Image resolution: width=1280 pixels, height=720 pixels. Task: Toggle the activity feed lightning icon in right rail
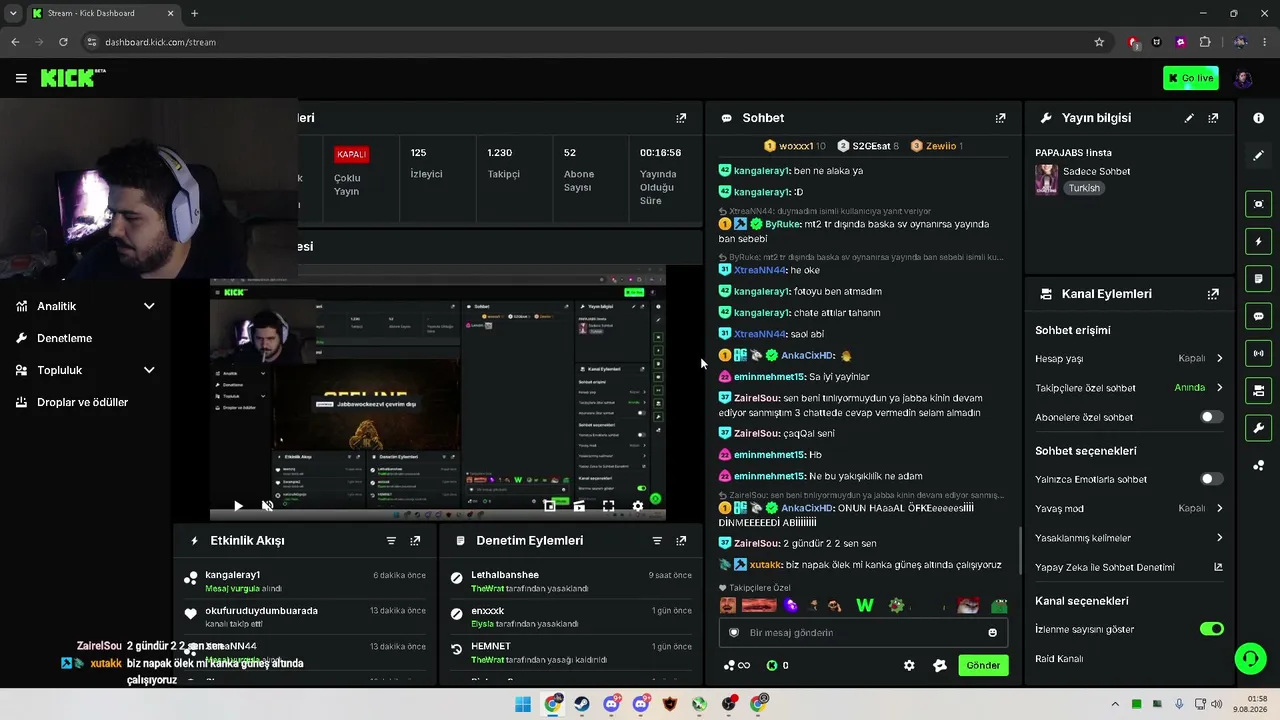click(1258, 241)
